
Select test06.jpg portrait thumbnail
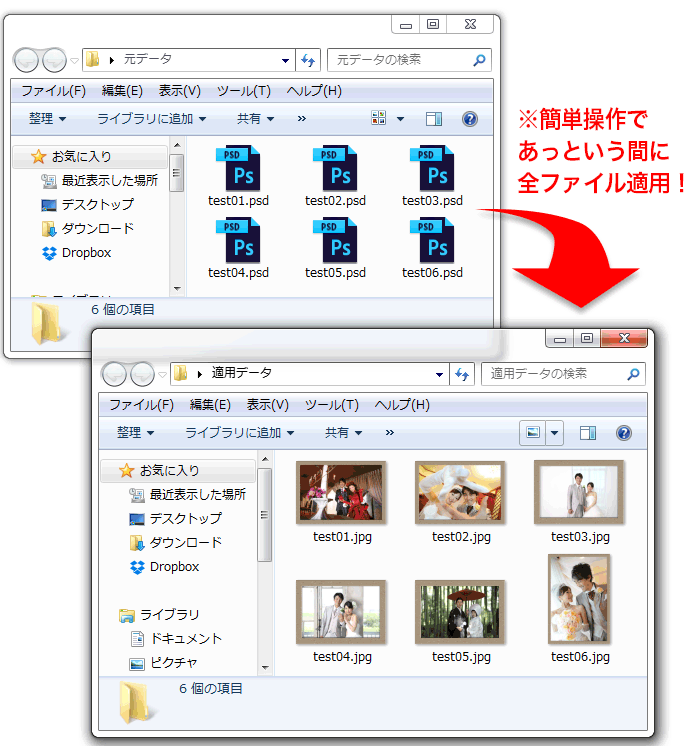(579, 599)
